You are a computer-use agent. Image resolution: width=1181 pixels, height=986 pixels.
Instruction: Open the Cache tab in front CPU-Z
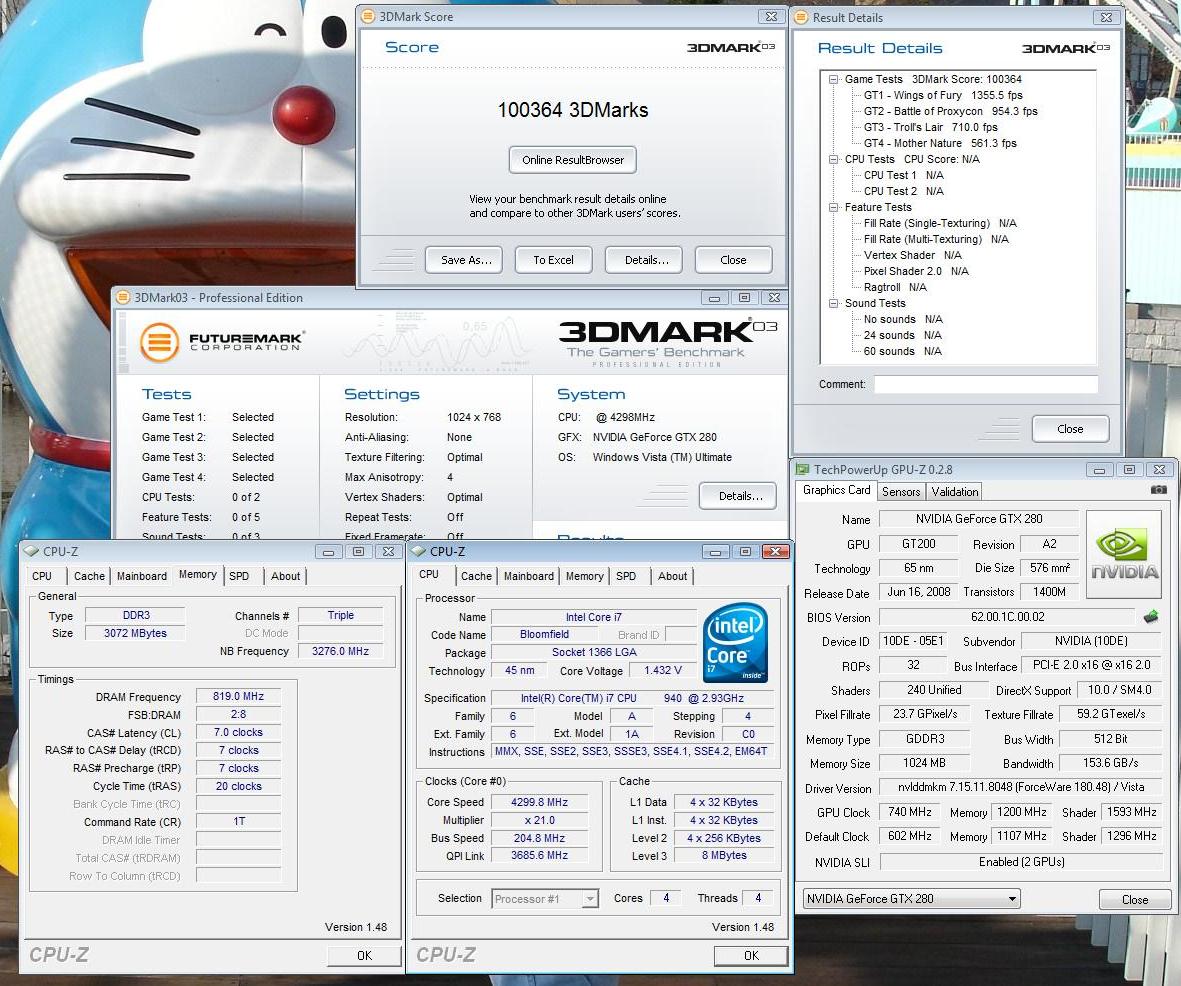pyautogui.click(x=476, y=575)
